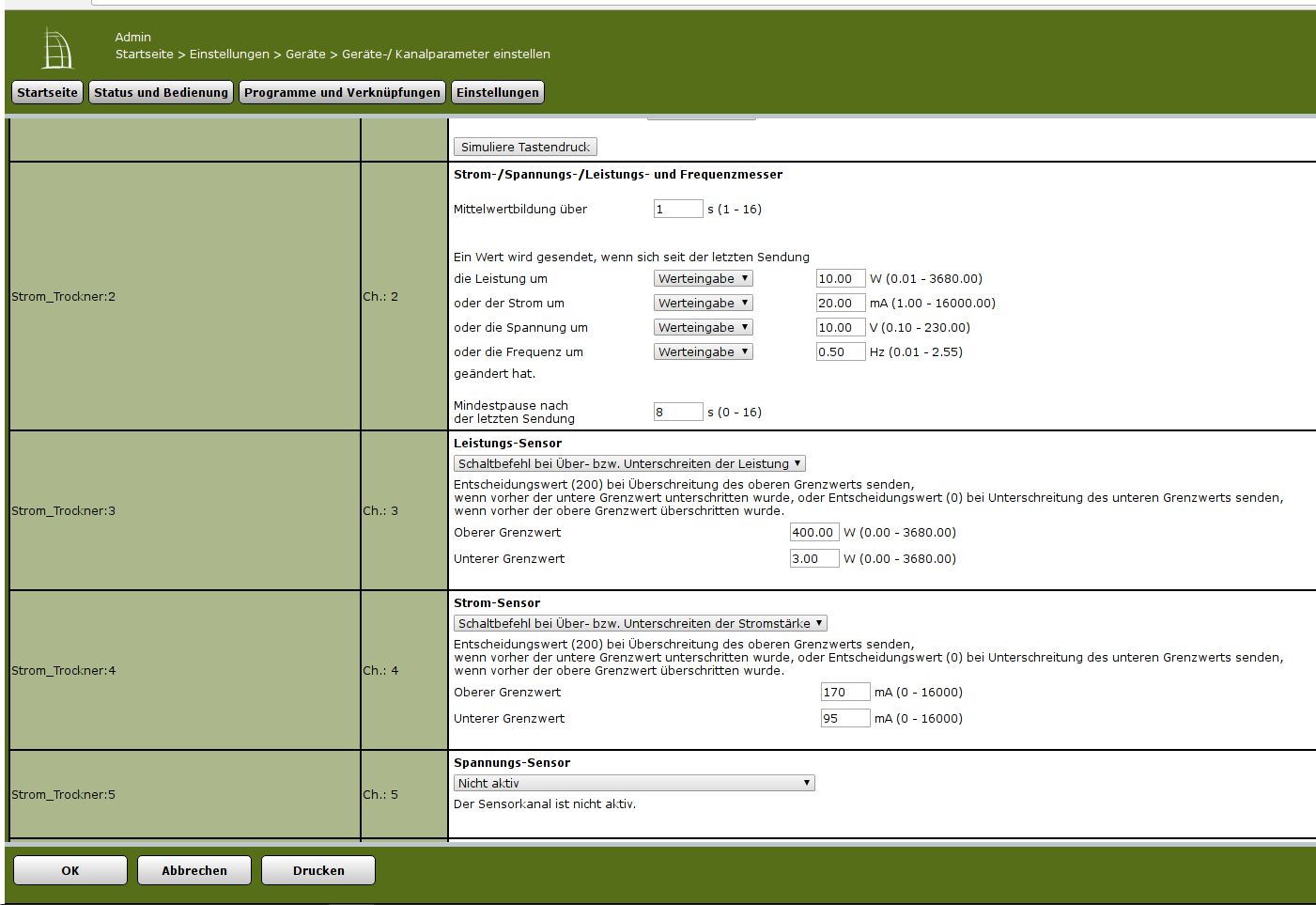Edit Strom-Sensor Oberer Grenzwert field
This screenshot has height=905, width=1316.
845,692
